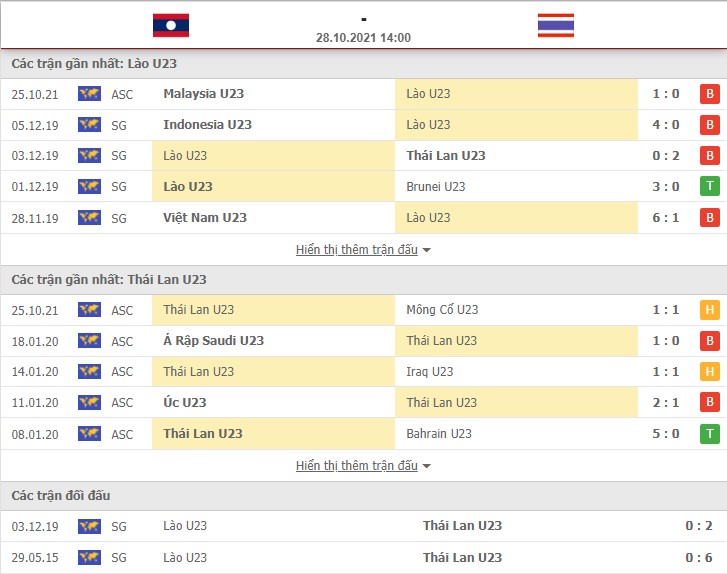727x574 pixels.
Task: Open the 6 : 1 score of Việt Nam match
Action: pos(666,217)
